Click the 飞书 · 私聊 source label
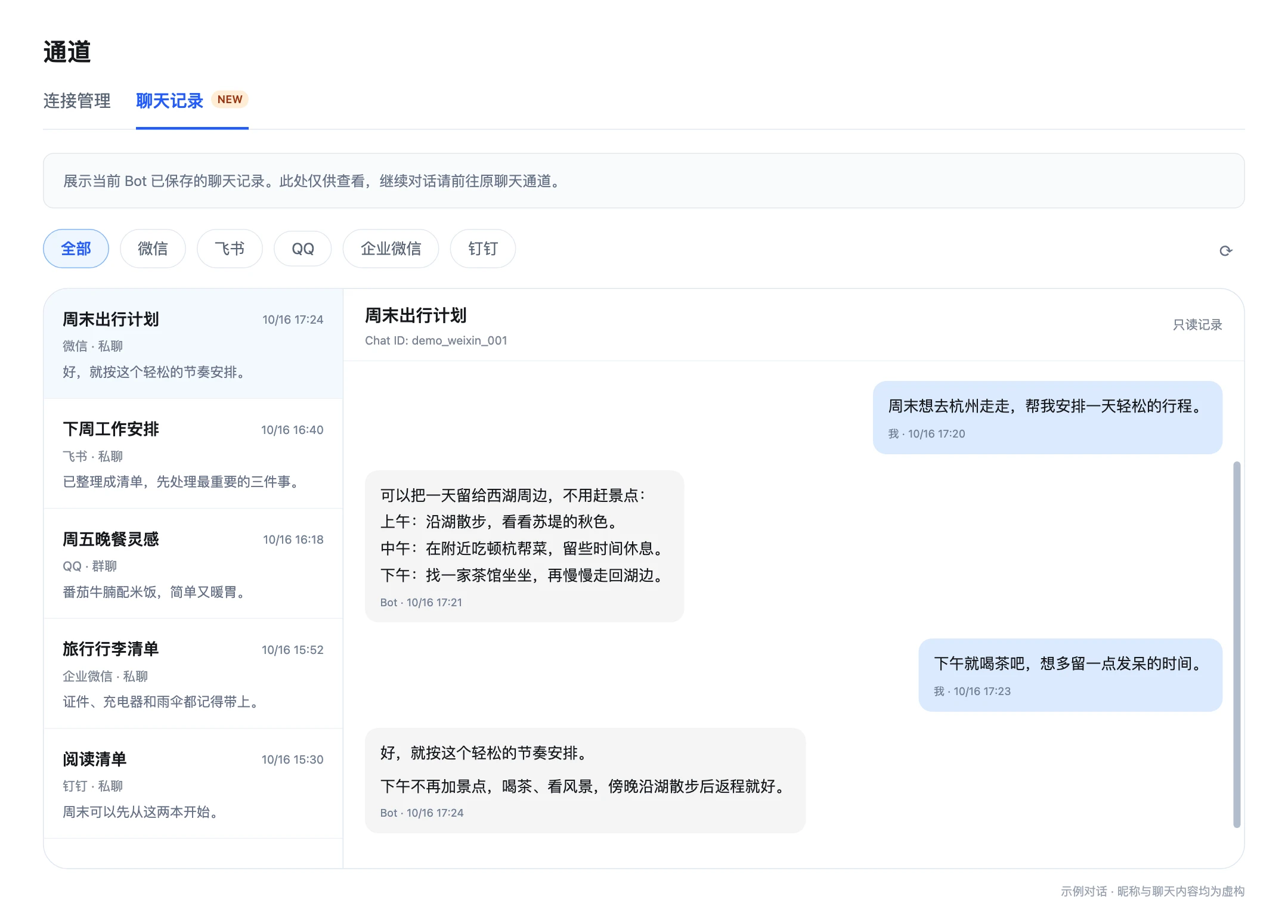 tap(92, 456)
